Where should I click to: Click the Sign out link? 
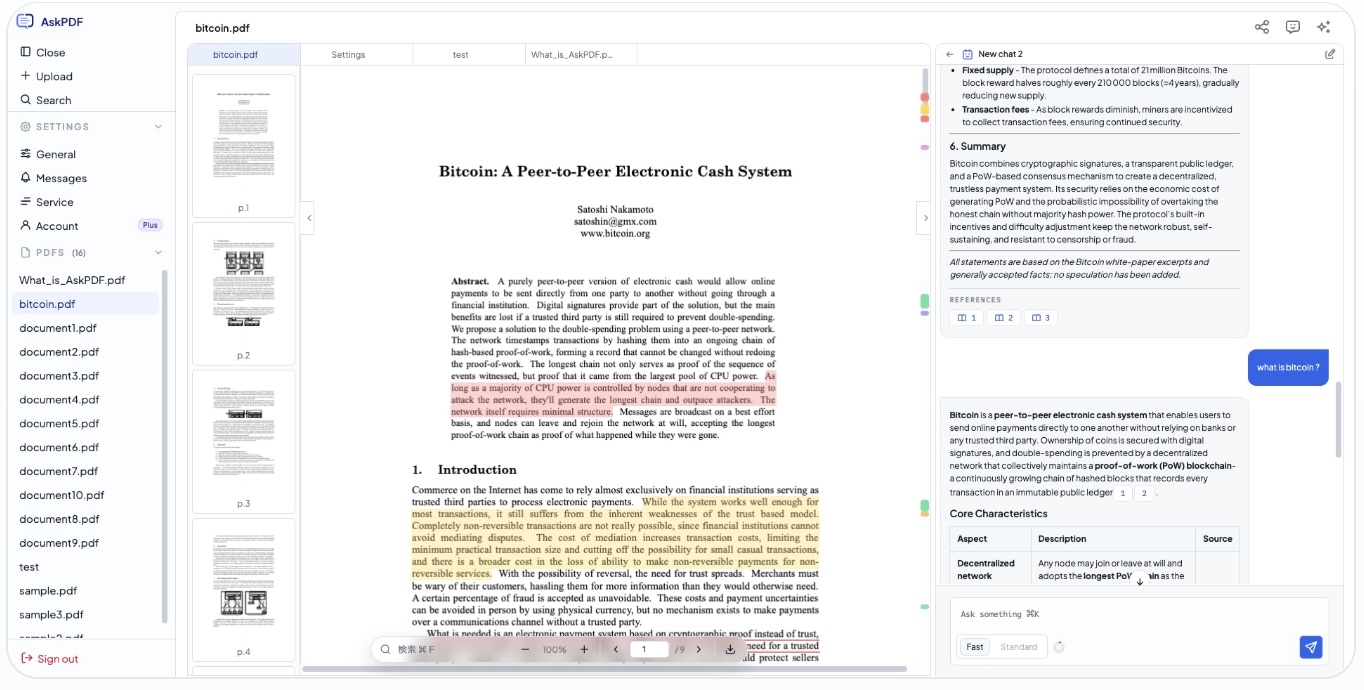(57, 659)
